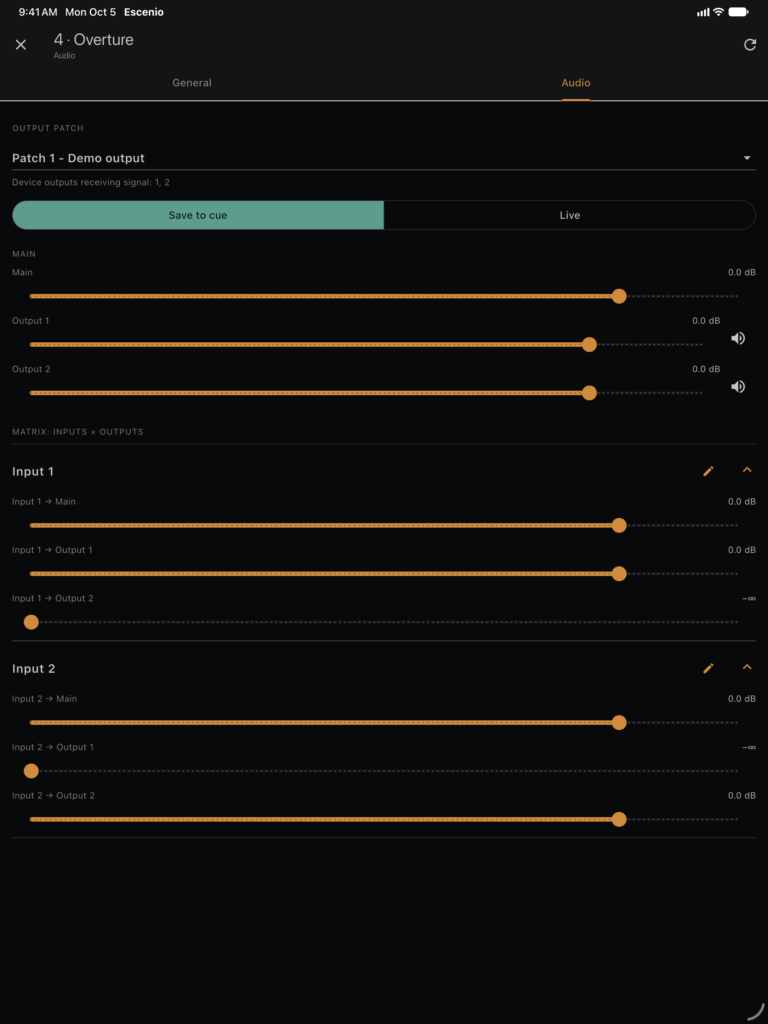Viewport: 768px width, 1024px height.
Task: Mute Output 1 with its speaker icon
Action: coord(738,338)
